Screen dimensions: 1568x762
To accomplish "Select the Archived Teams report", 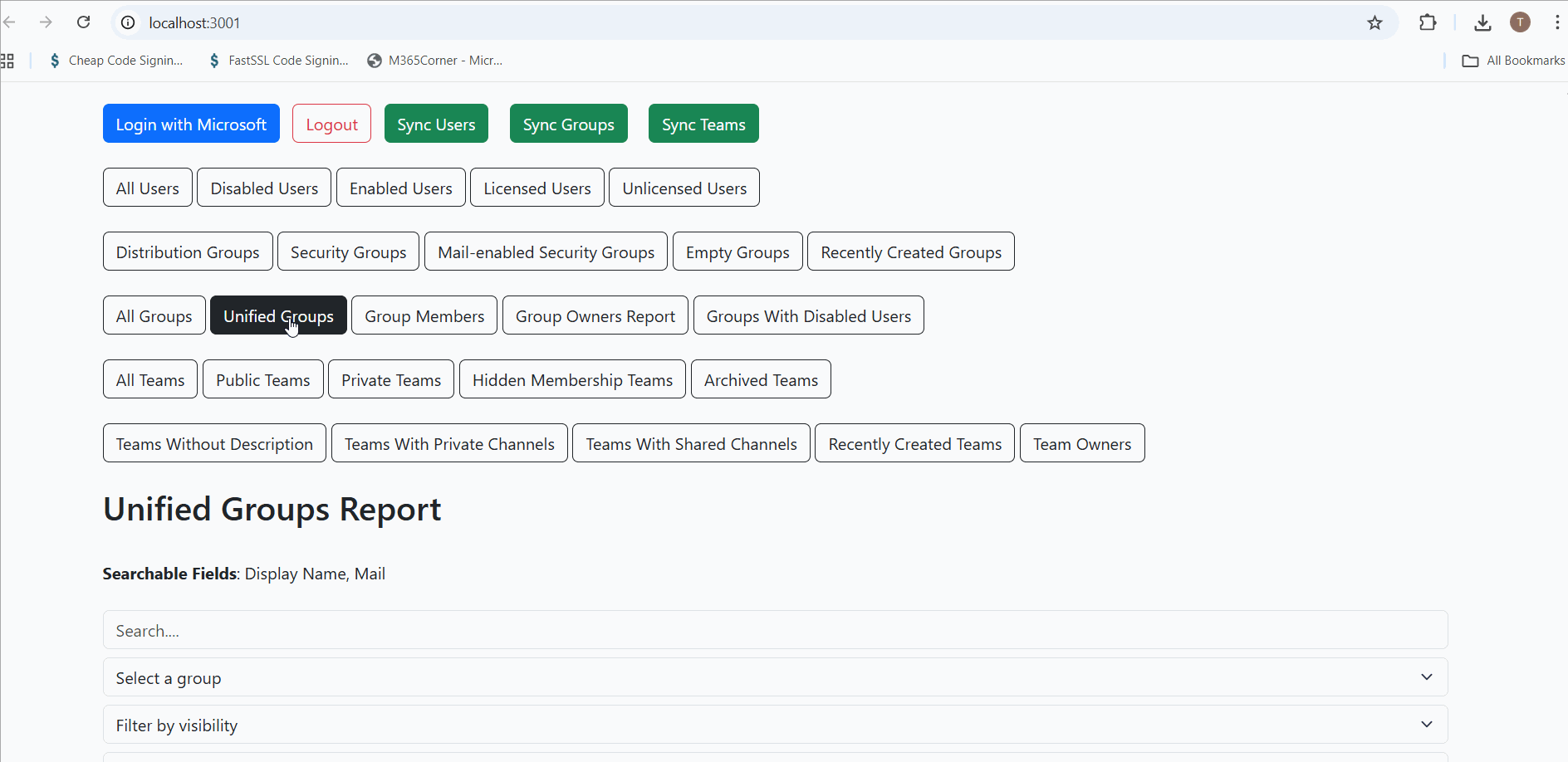I will pyautogui.click(x=760, y=379).
